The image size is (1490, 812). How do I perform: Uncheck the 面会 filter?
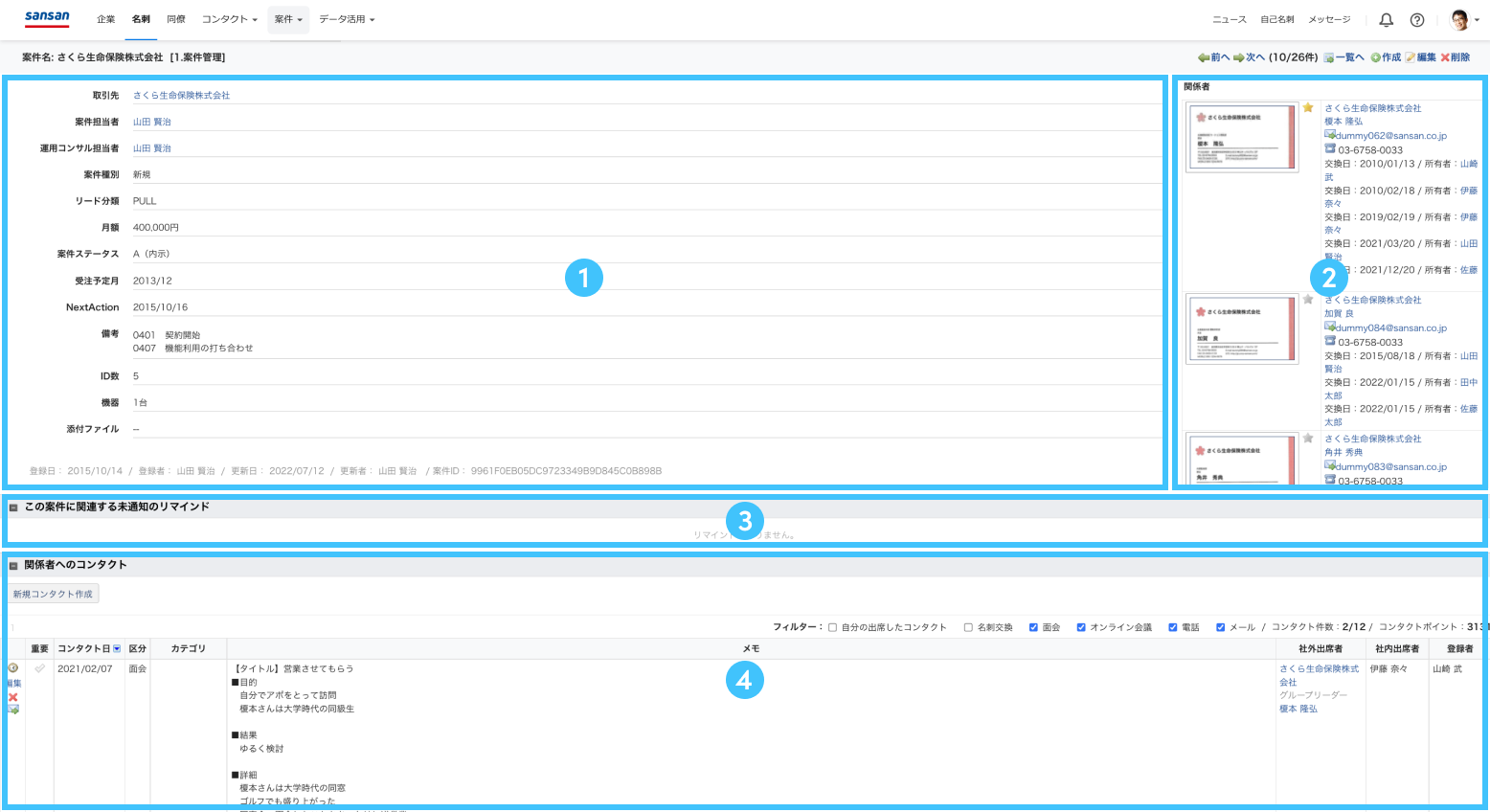(1033, 627)
